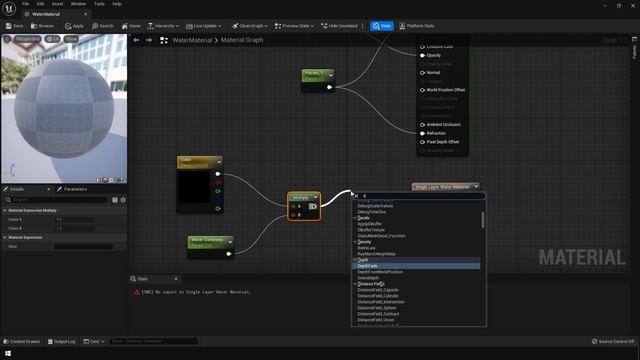Click the Normal input pin

tap(422, 73)
